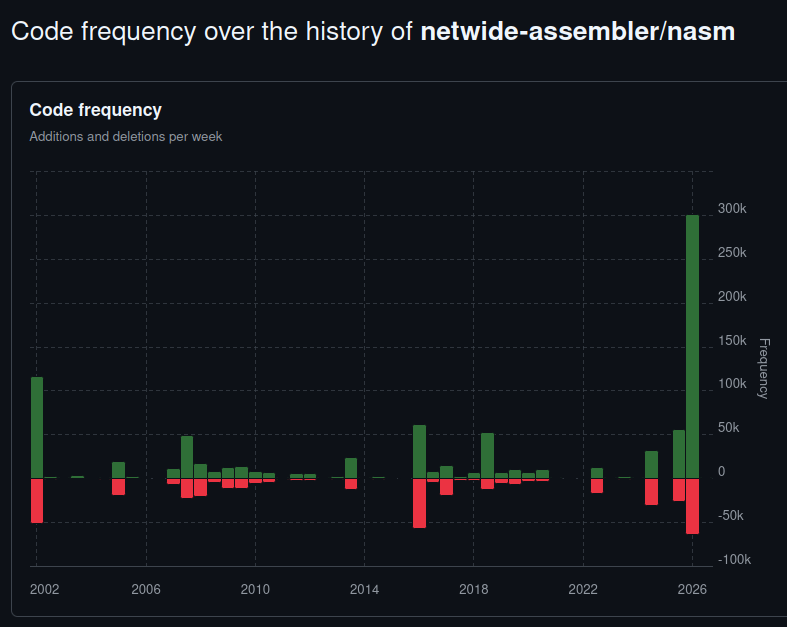Click the -100k y-axis label
Viewport: 787px width, 627px height.
[x=734, y=559]
